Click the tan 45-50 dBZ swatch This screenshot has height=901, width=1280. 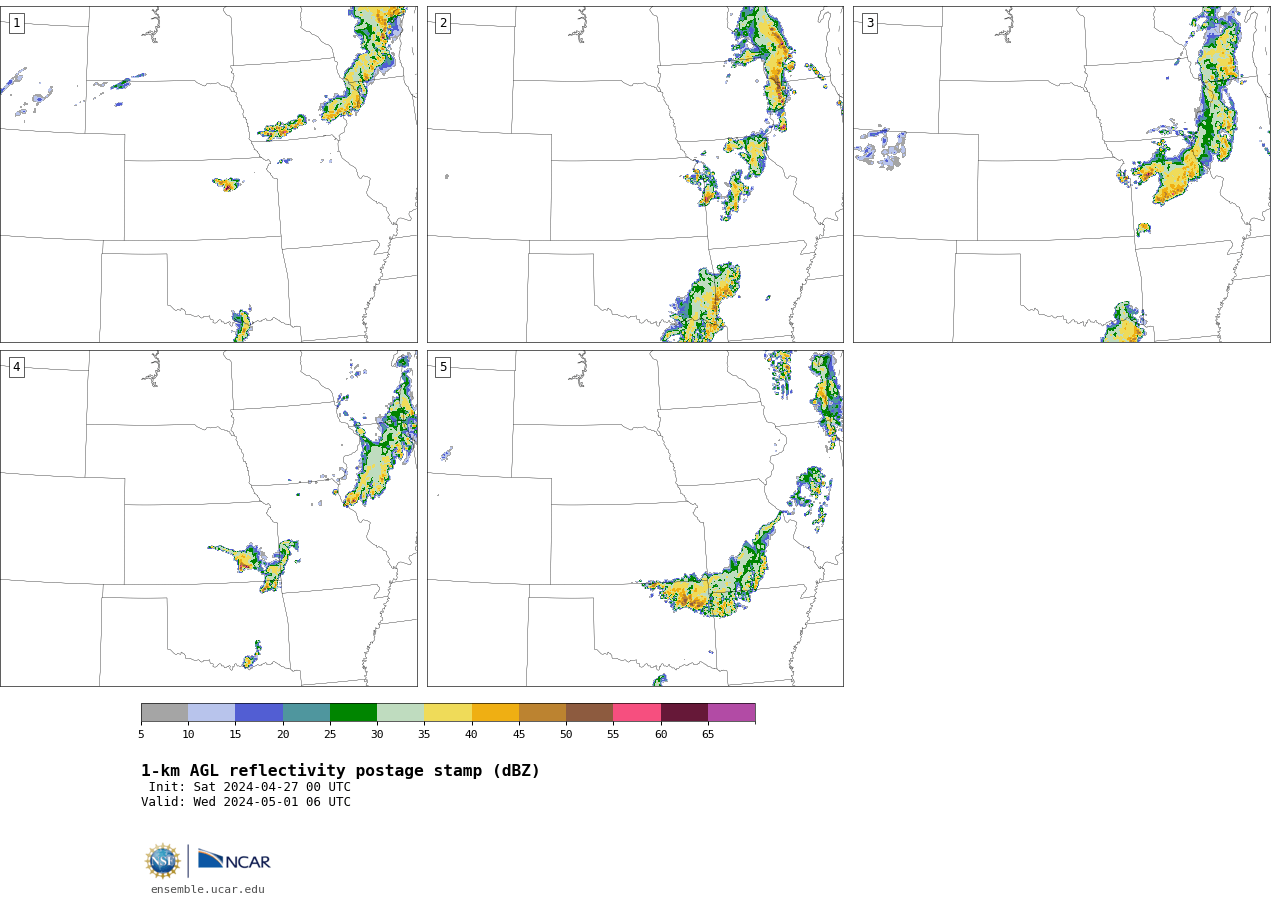[543, 713]
